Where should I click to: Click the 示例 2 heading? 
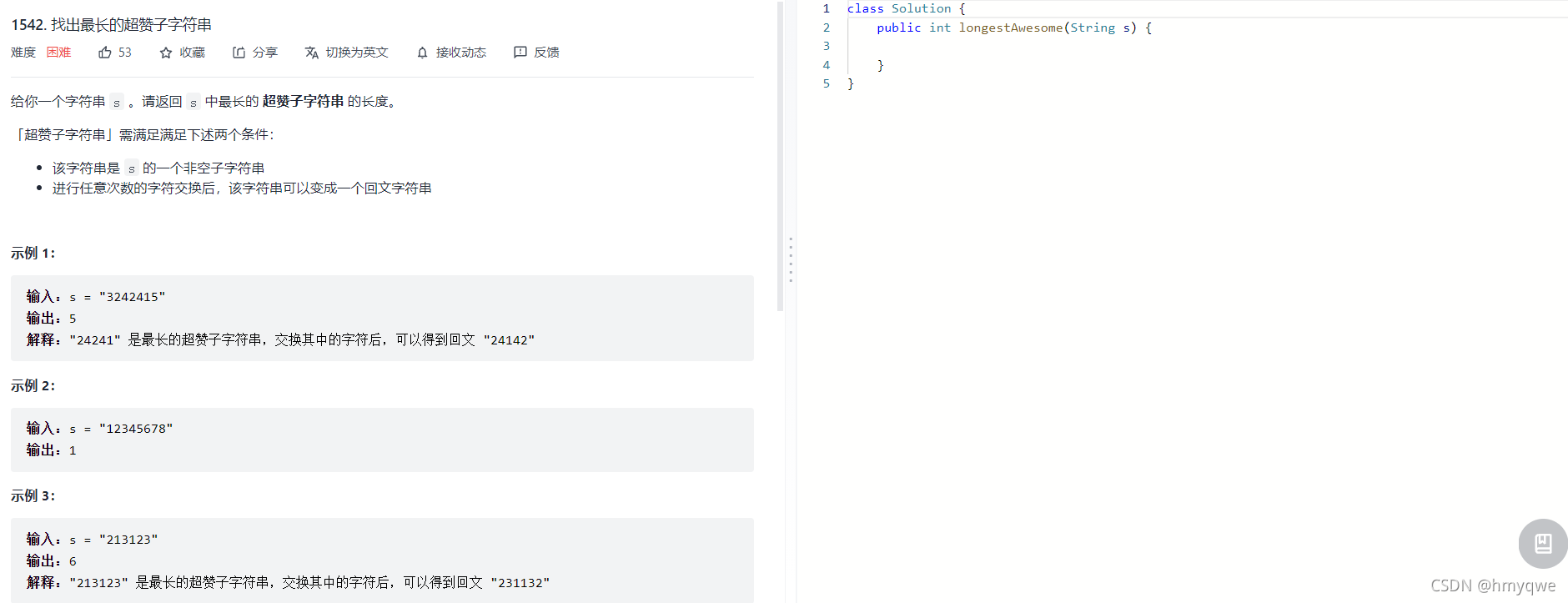(x=33, y=386)
